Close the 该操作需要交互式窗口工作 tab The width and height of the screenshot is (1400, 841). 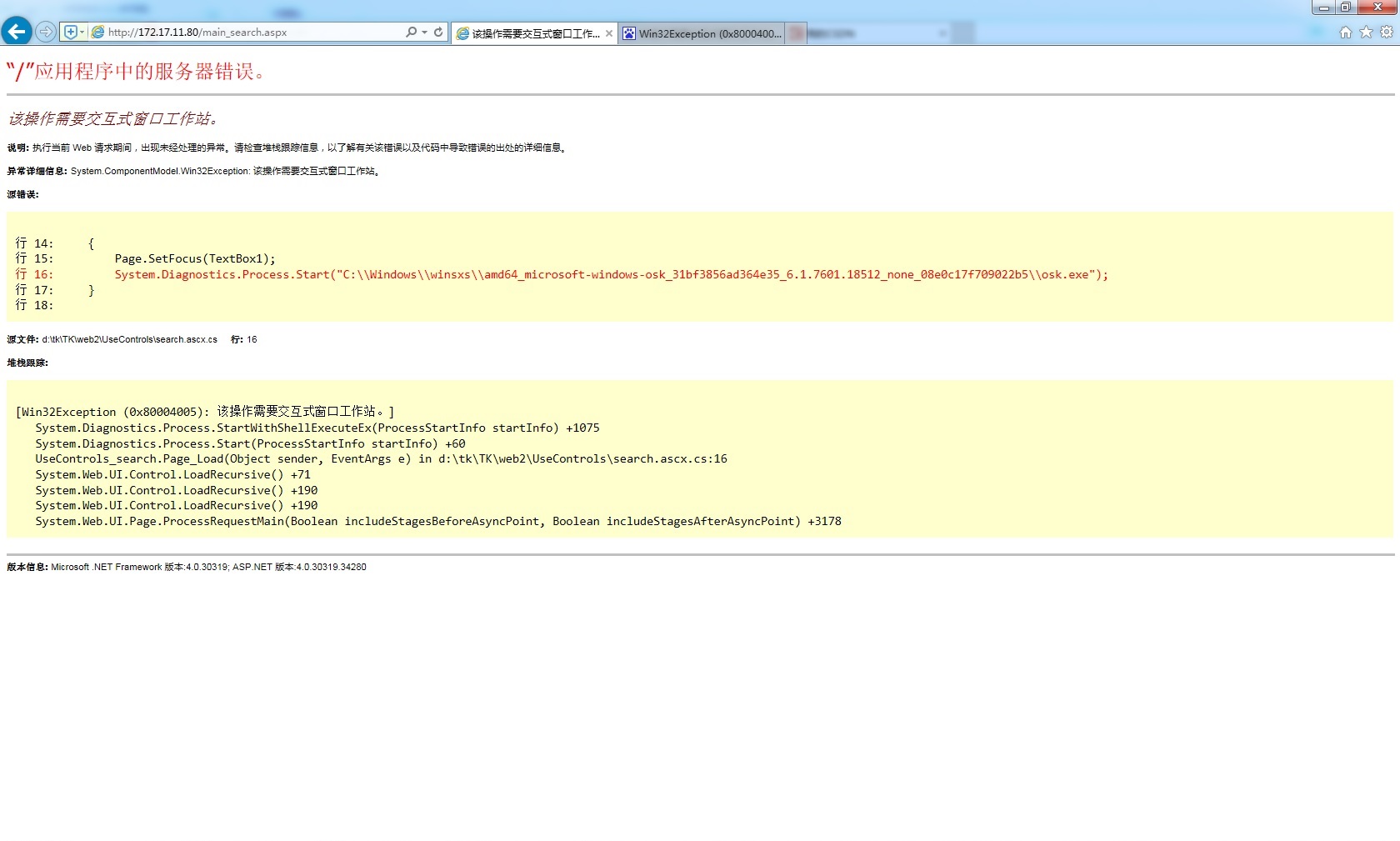[x=609, y=33]
